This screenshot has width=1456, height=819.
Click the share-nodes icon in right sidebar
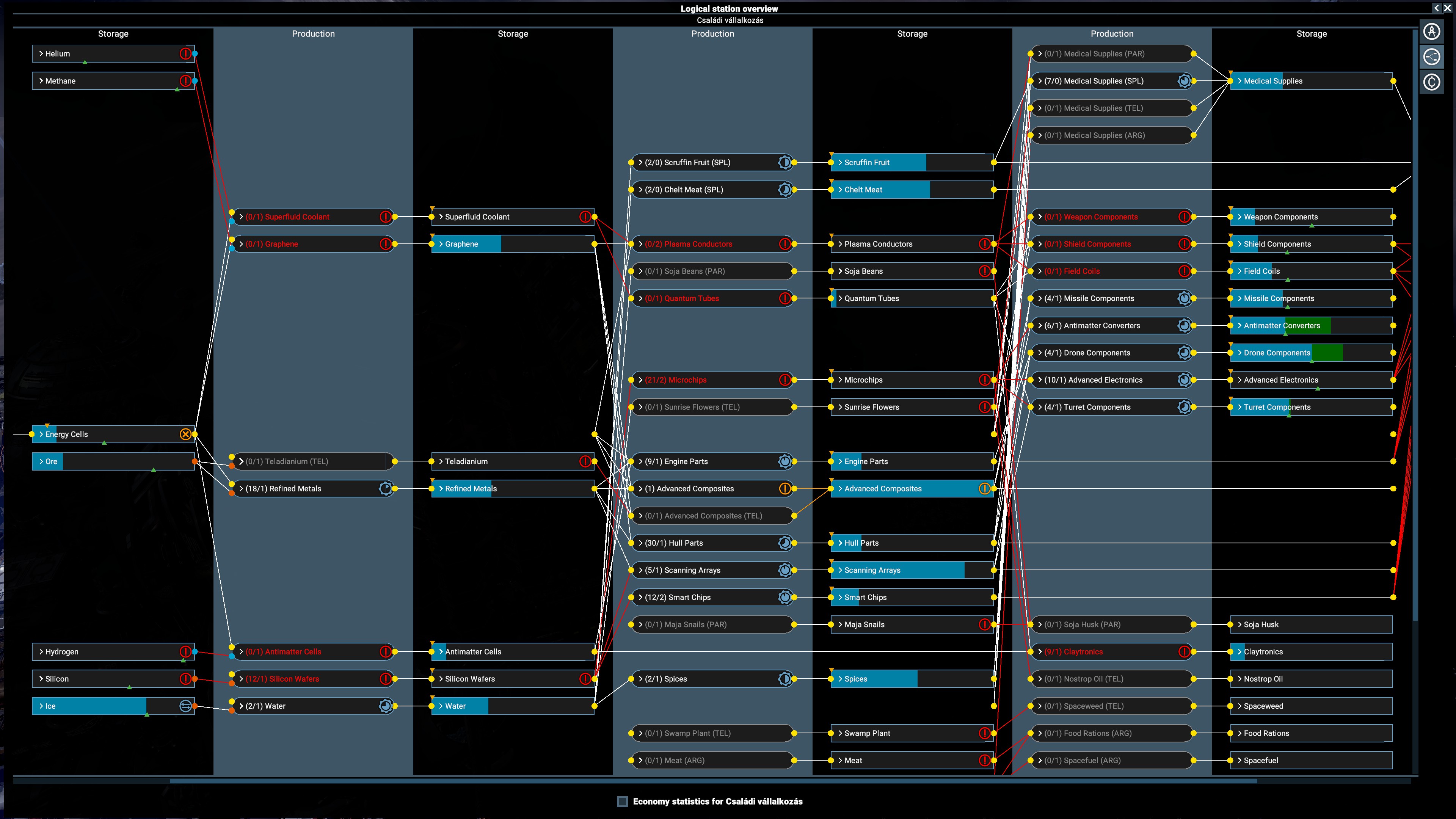click(x=1432, y=57)
